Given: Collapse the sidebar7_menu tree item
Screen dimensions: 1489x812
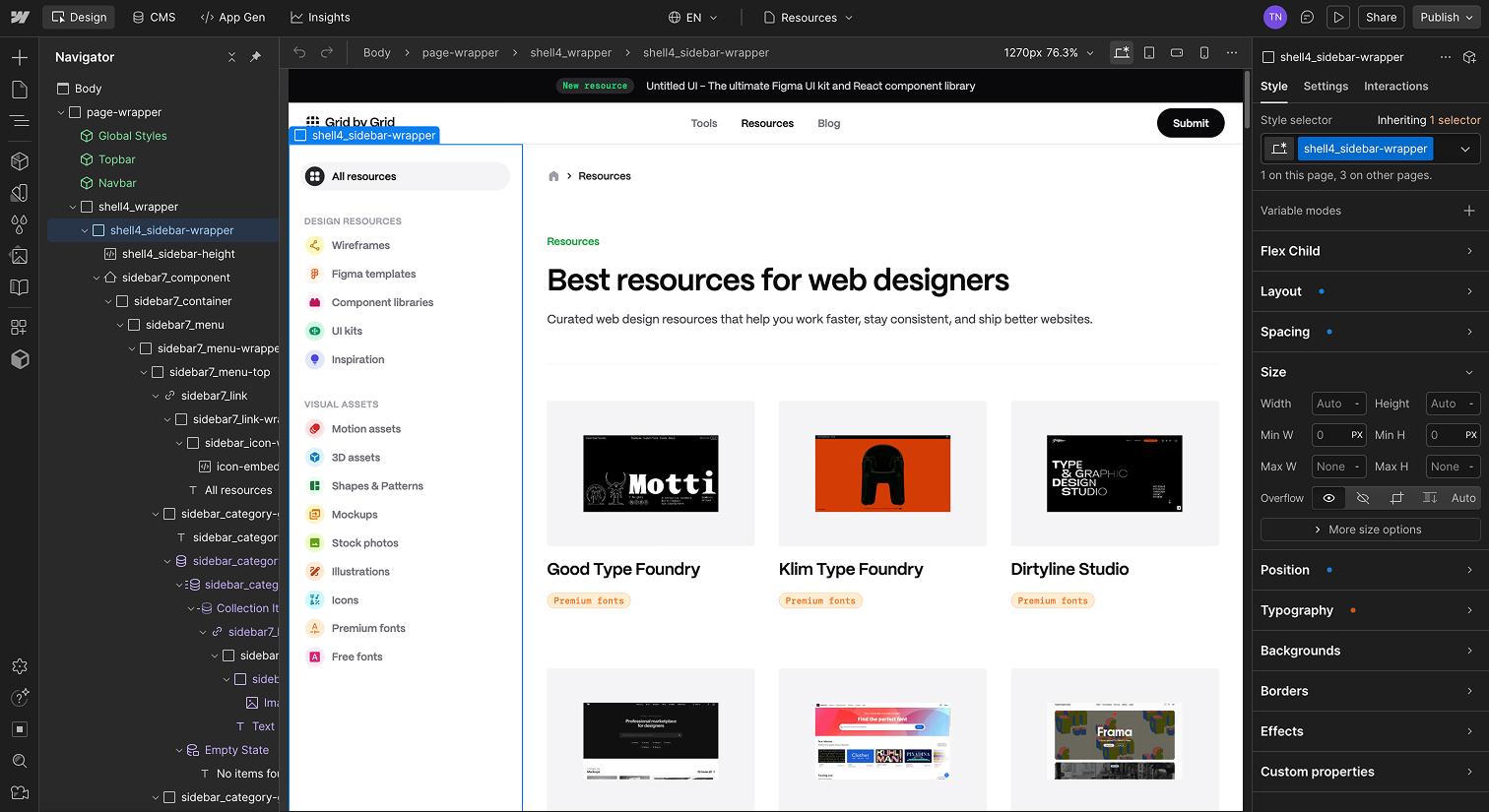Looking at the screenshot, I should [120, 324].
